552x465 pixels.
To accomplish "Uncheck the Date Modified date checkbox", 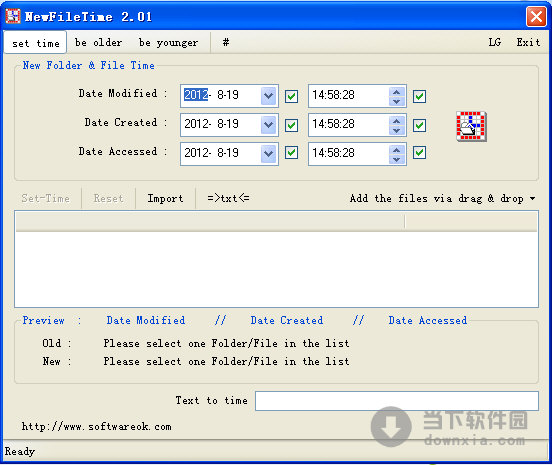I will (x=291, y=96).
